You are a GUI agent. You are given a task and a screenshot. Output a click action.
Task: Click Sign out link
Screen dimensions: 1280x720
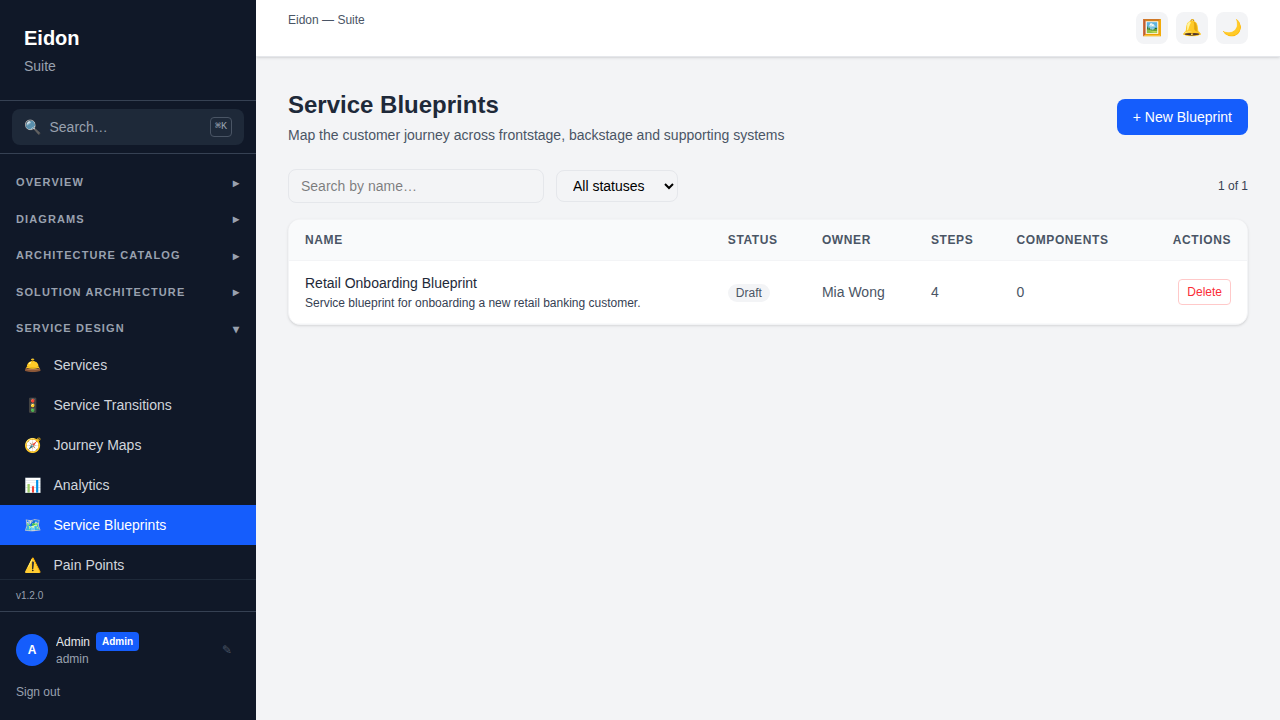pyautogui.click(x=38, y=692)
